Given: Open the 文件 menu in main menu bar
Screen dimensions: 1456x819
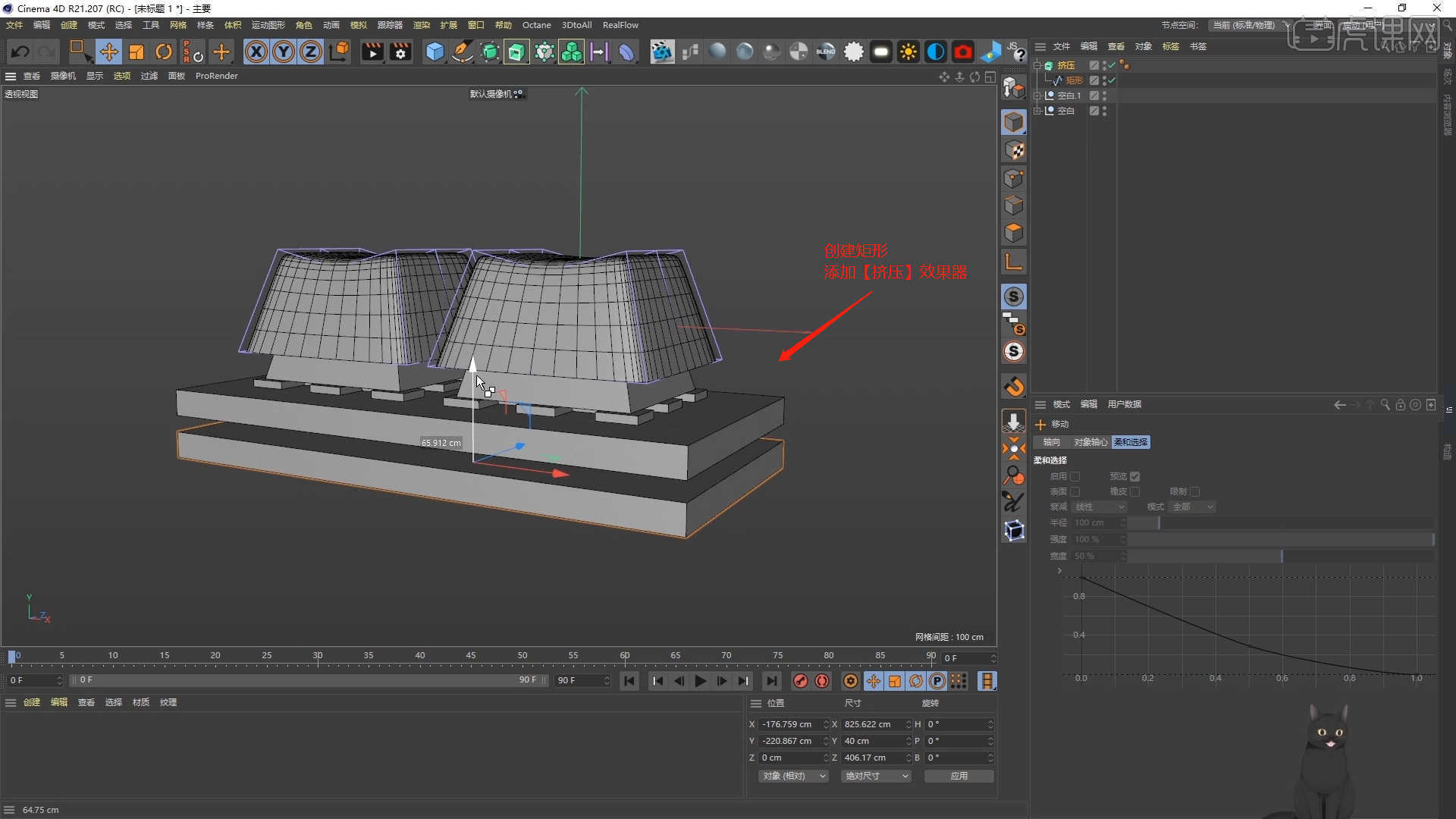Looking at the screenshot, I should pos(14,25).
